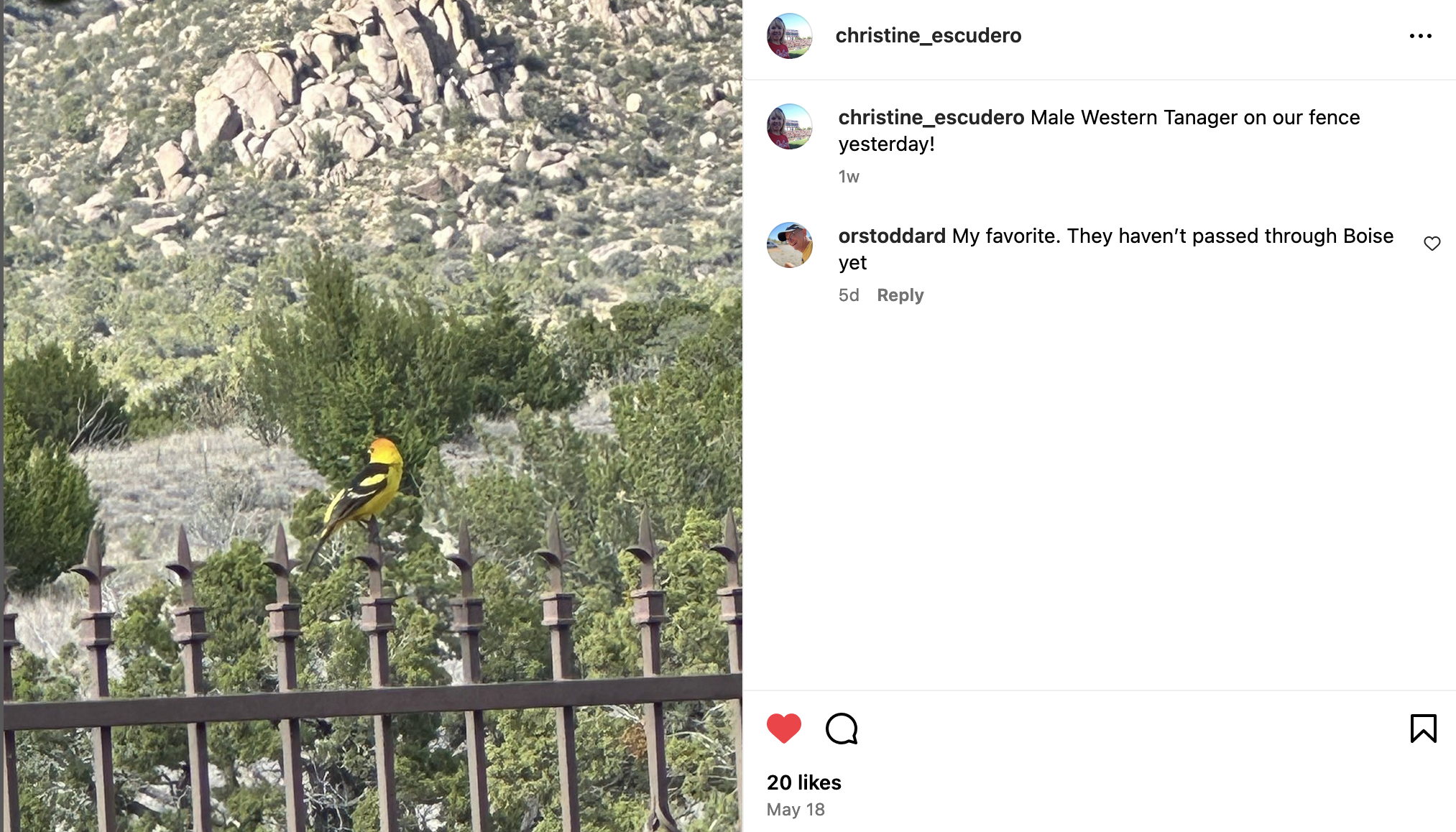The height and width of the screenshot is (832, 1456).
Task: Click the 5d comment timestamp
Action: (x=848, y=295)
